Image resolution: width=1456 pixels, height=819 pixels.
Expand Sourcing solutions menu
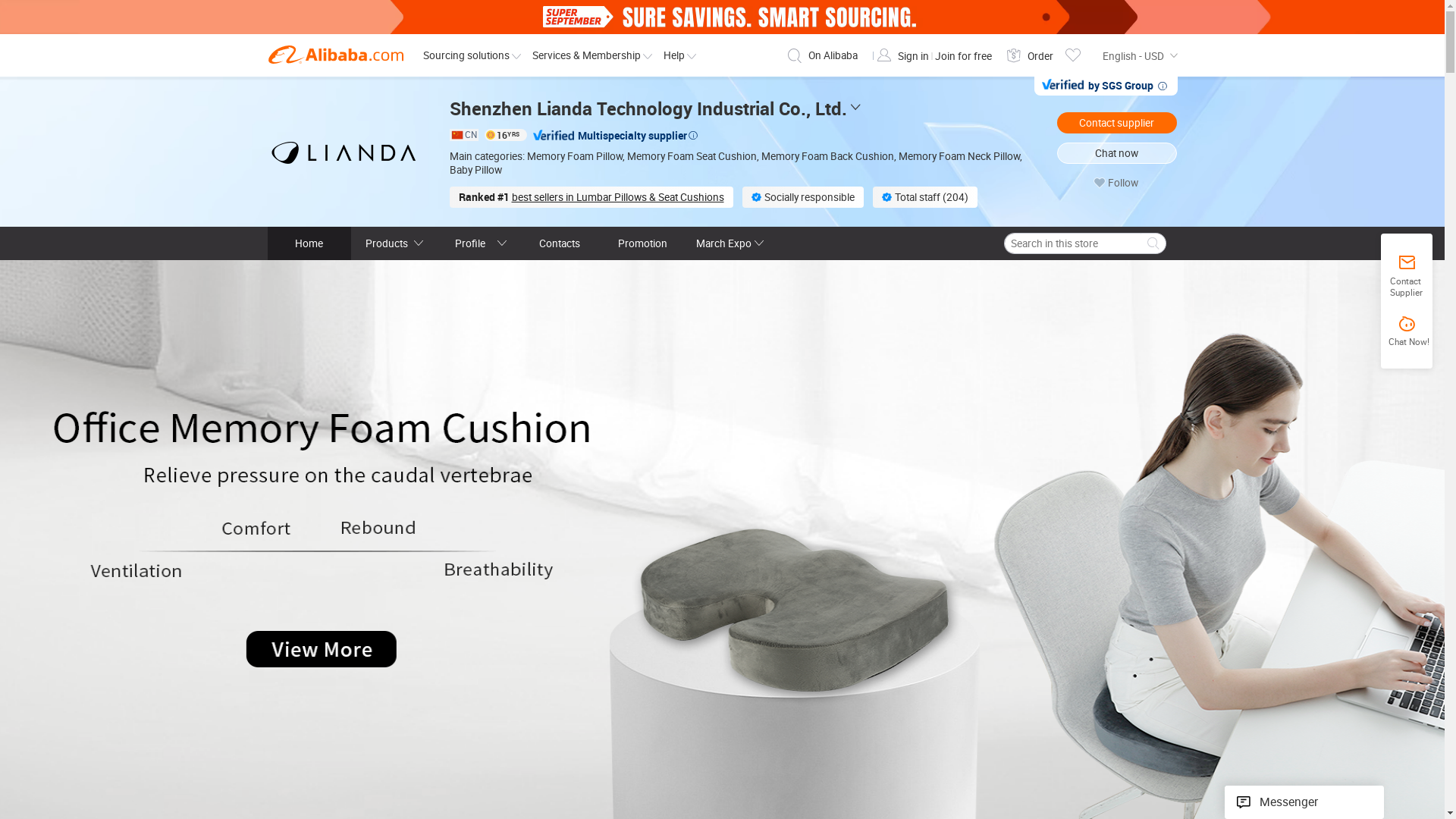tap(472, 55)
